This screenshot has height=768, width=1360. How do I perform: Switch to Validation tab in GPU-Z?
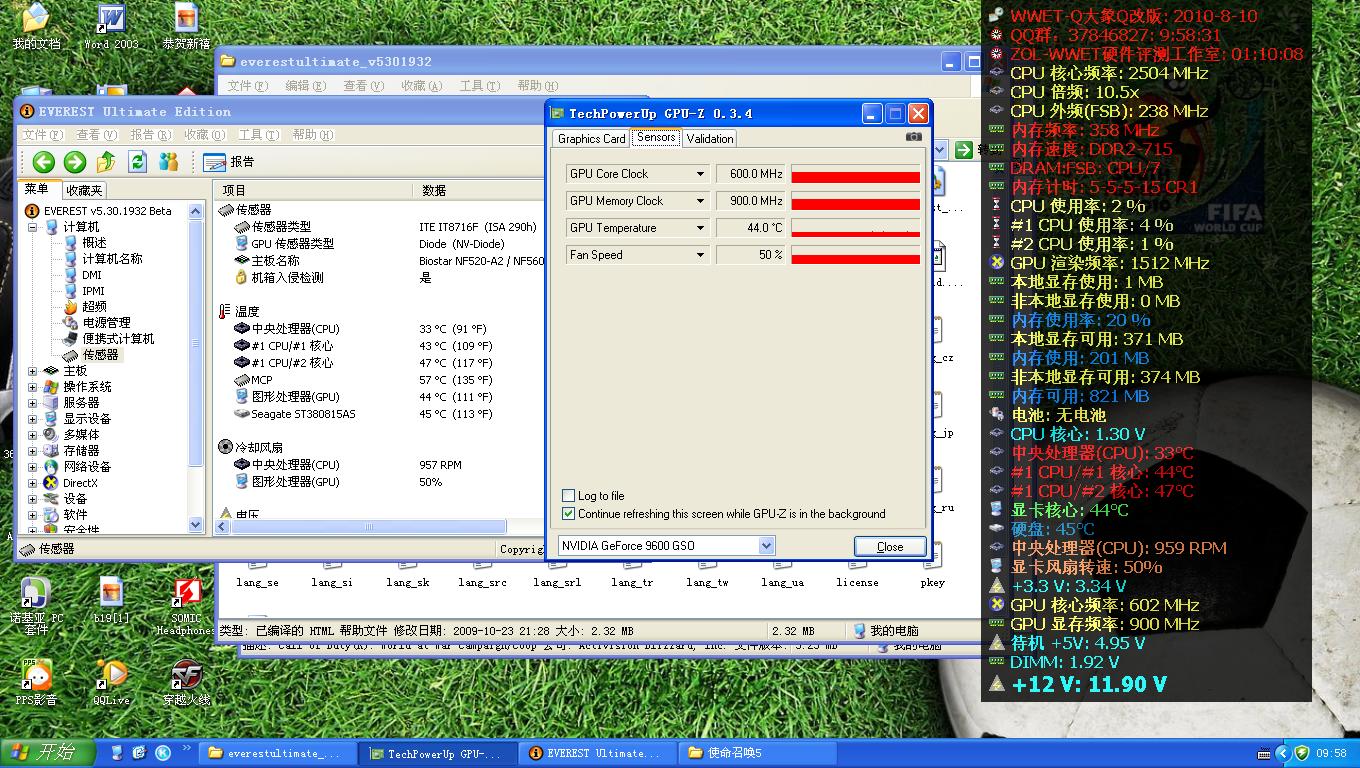coord(710,139)
